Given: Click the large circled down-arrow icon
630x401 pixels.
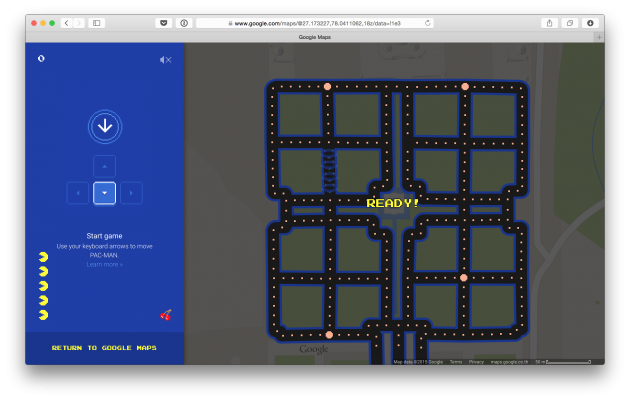Looking at the screenshot, I should 105,126.
